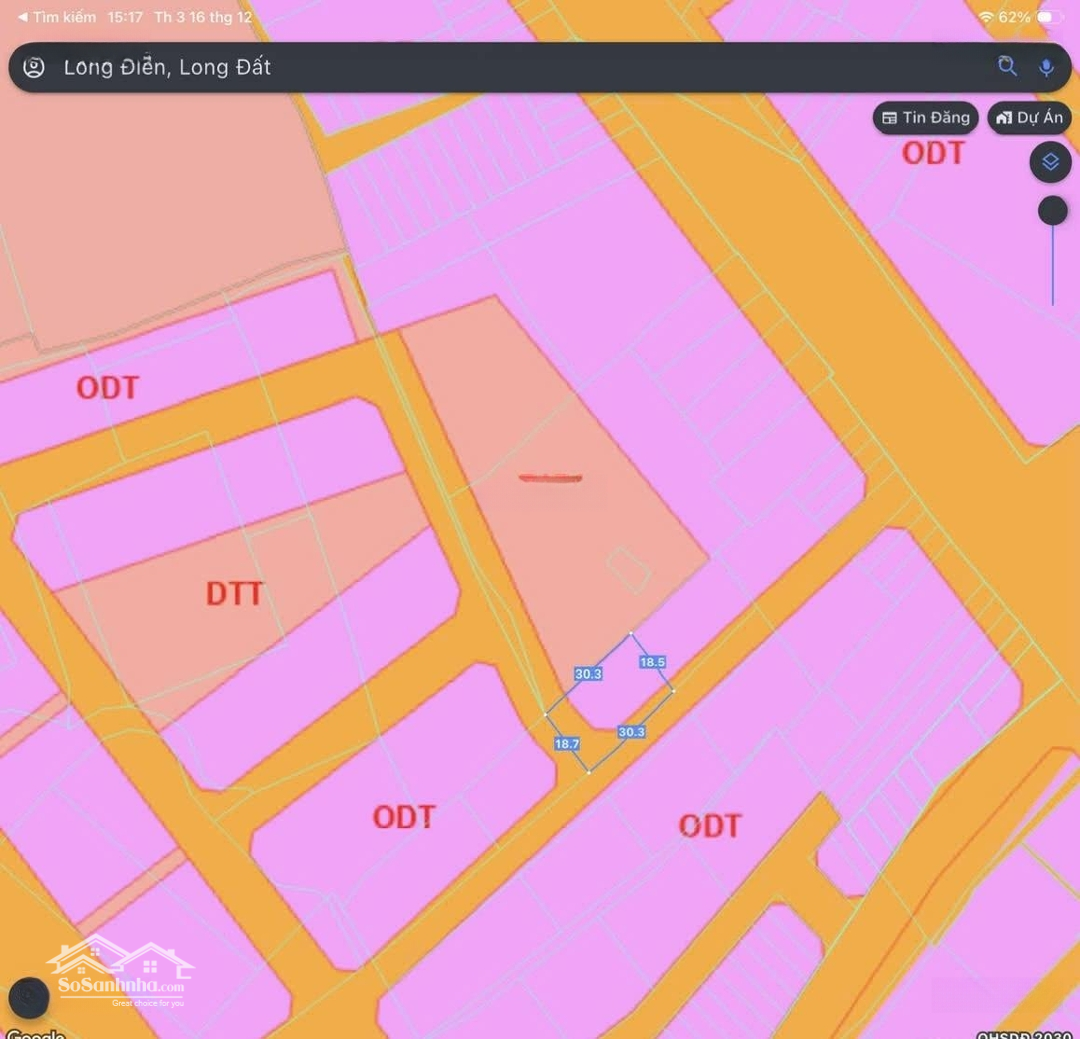
Task: Tap the ODT label below Tin Đăng button
Action: tap(933, 153)
